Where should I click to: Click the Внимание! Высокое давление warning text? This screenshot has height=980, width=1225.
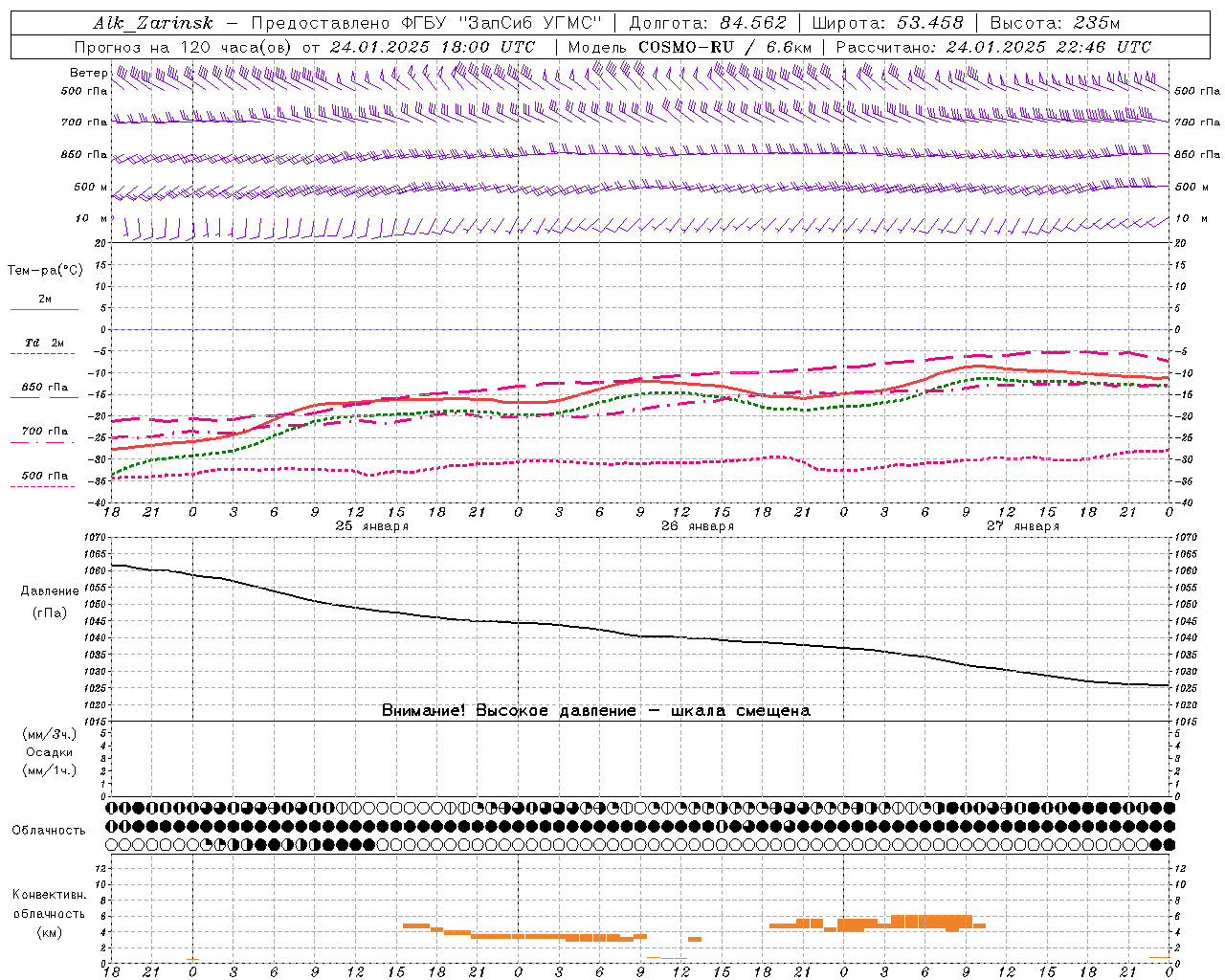coord(596,710)
